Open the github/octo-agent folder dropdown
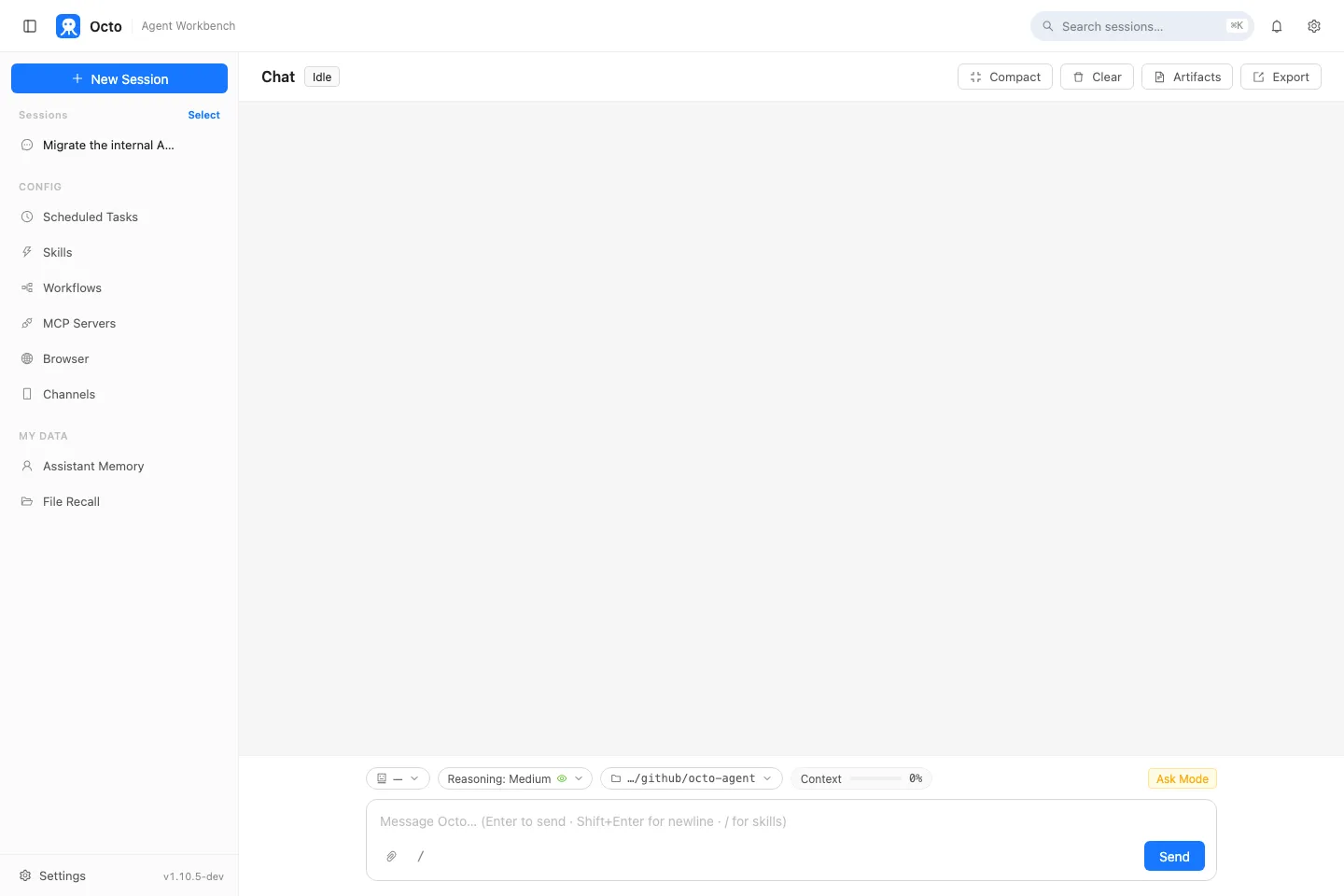The image size is (1344, 896). tap(692, 778)
